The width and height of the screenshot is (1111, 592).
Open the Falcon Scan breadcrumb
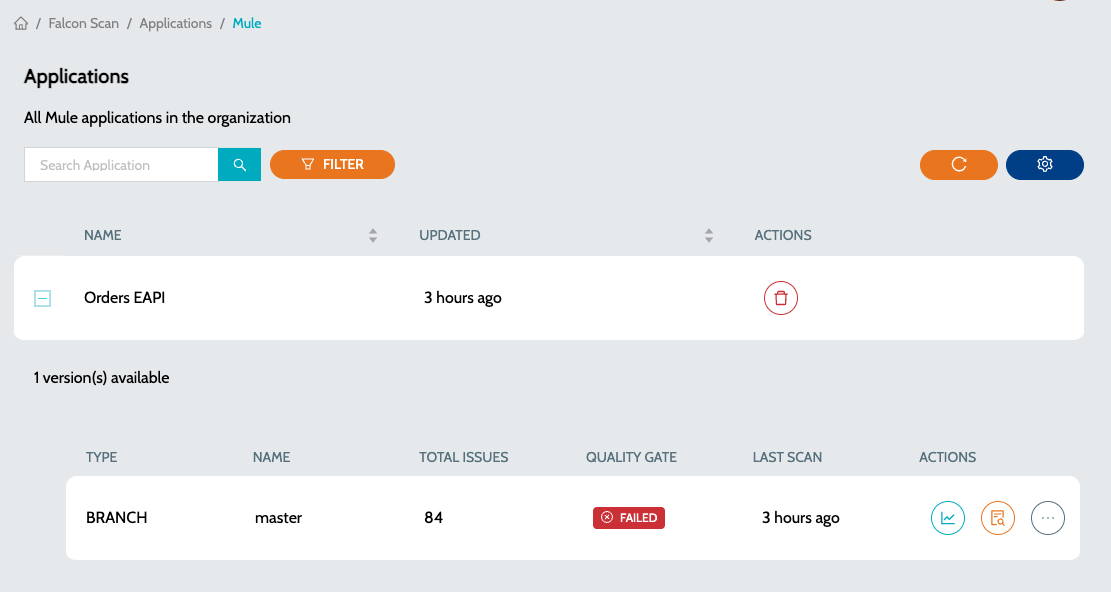(84, 23)
